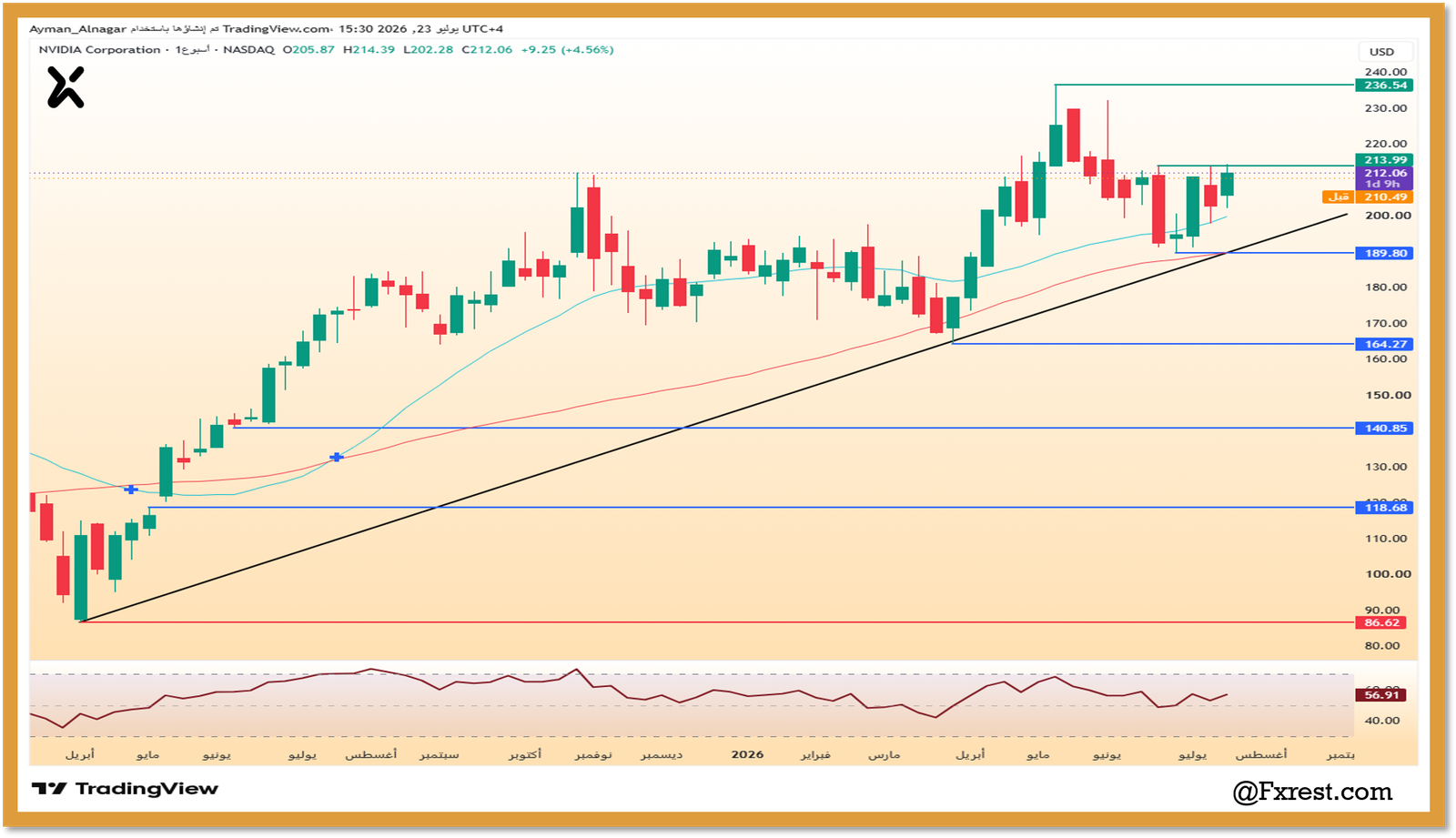The image size is (1456, 838).
Task: Click the blue crossover marker at the 2025 مايو candles
Action: pos(131,490)
